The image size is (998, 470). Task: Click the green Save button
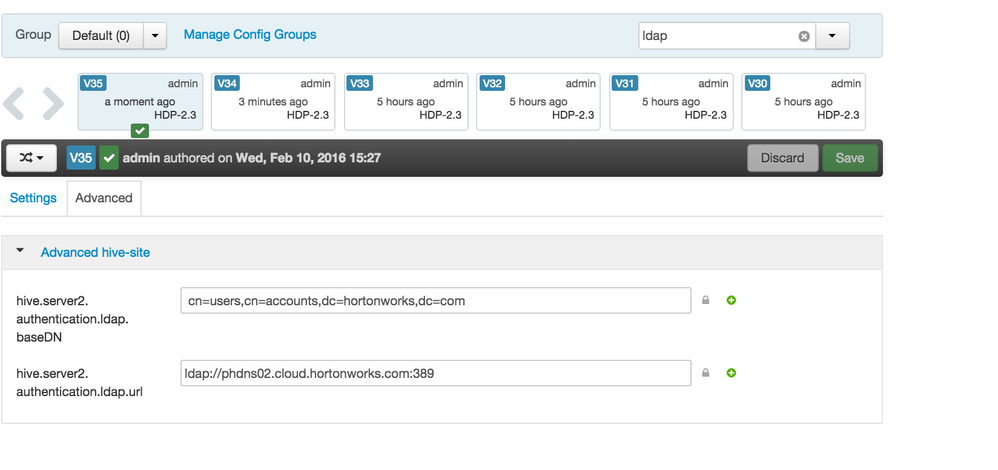[x=849, y=158]
